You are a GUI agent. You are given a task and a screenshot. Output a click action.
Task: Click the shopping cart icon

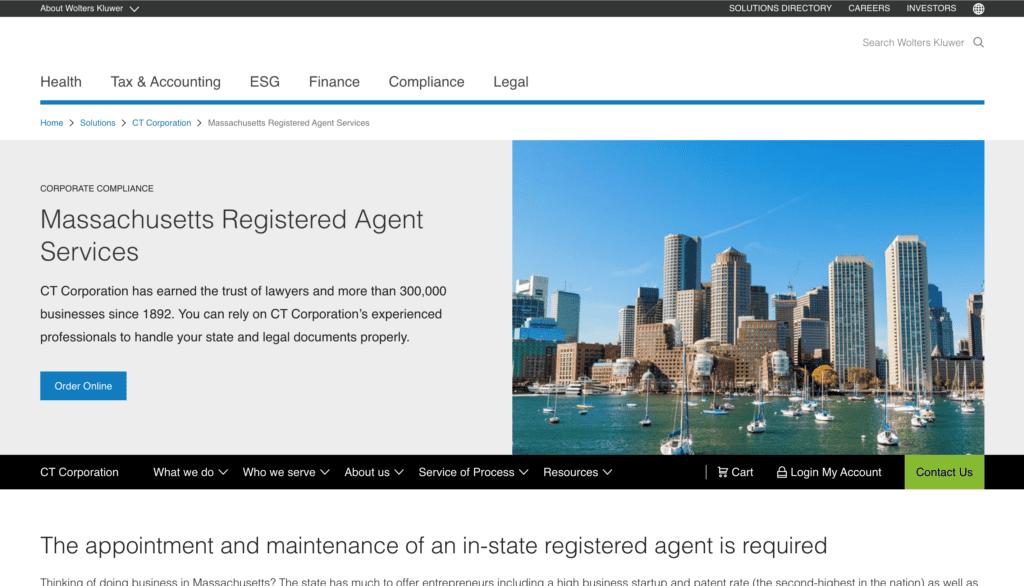coord(723,472)
